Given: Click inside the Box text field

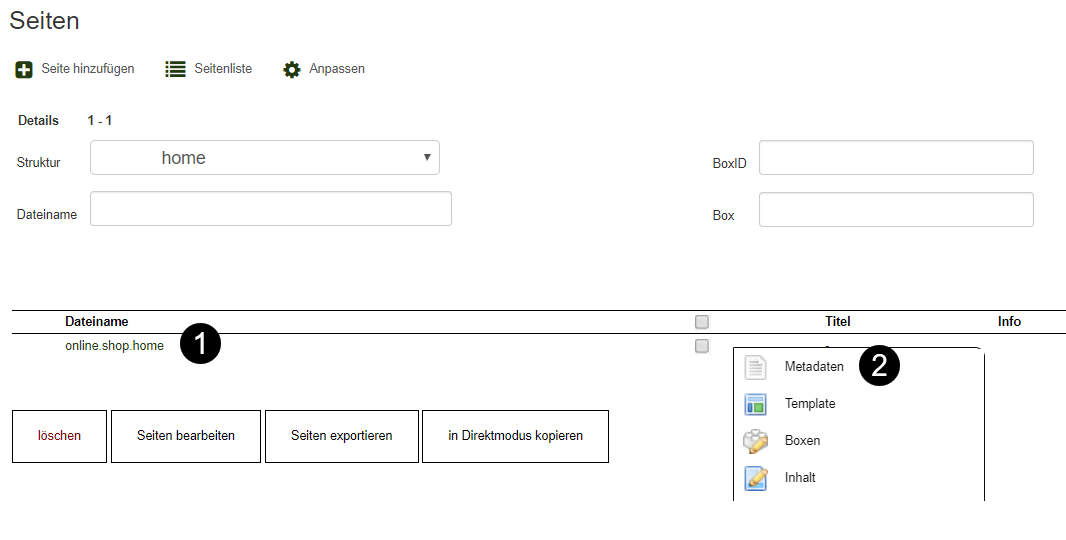Looking at the screenshot, I should (x=896, y=210).
